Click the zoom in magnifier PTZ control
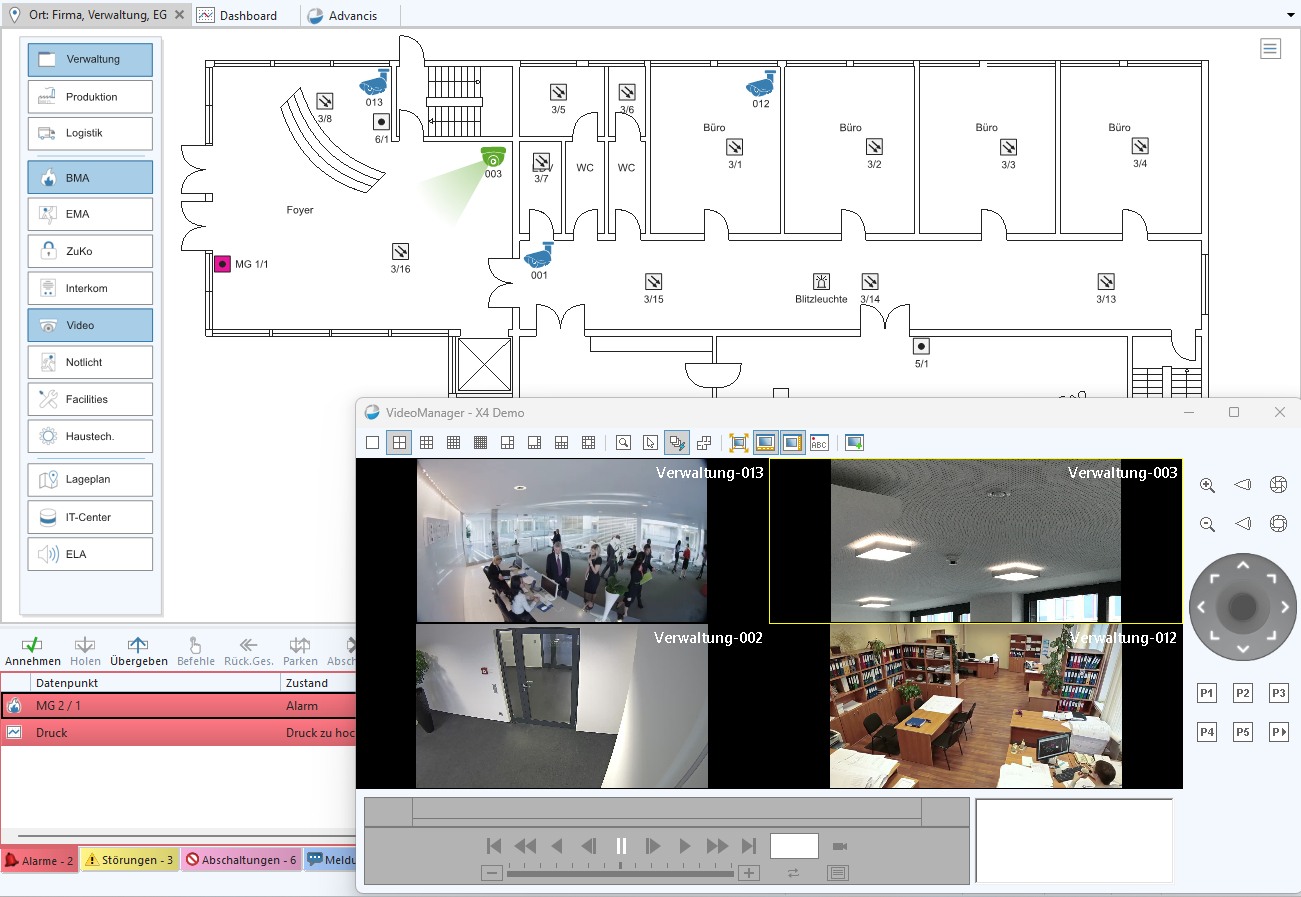The image size is (1301, 897). [1207, 485]
